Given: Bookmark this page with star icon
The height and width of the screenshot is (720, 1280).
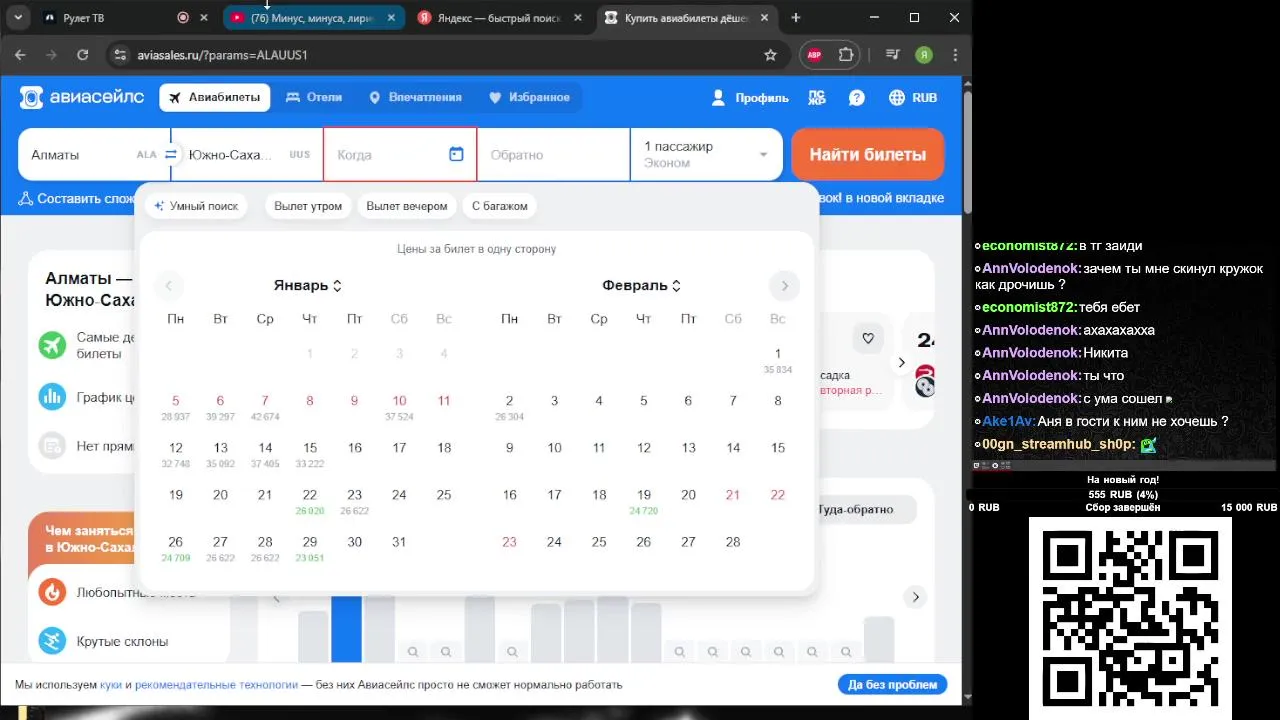Looking at the screenshot, I should click(770, 55).
